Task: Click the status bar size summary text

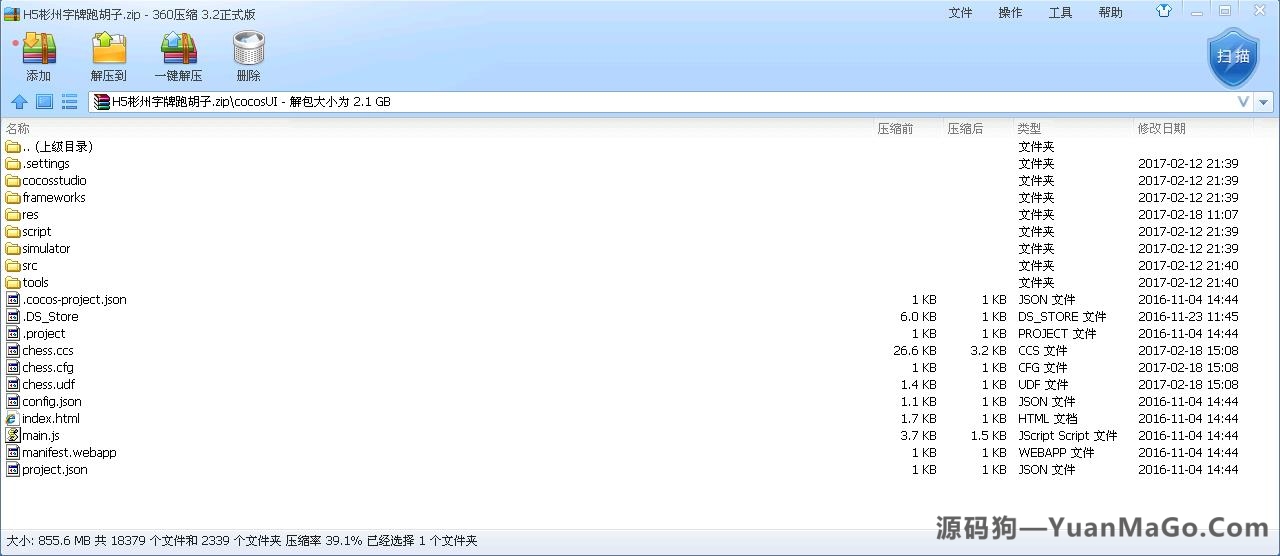Action: pos(242,540)
